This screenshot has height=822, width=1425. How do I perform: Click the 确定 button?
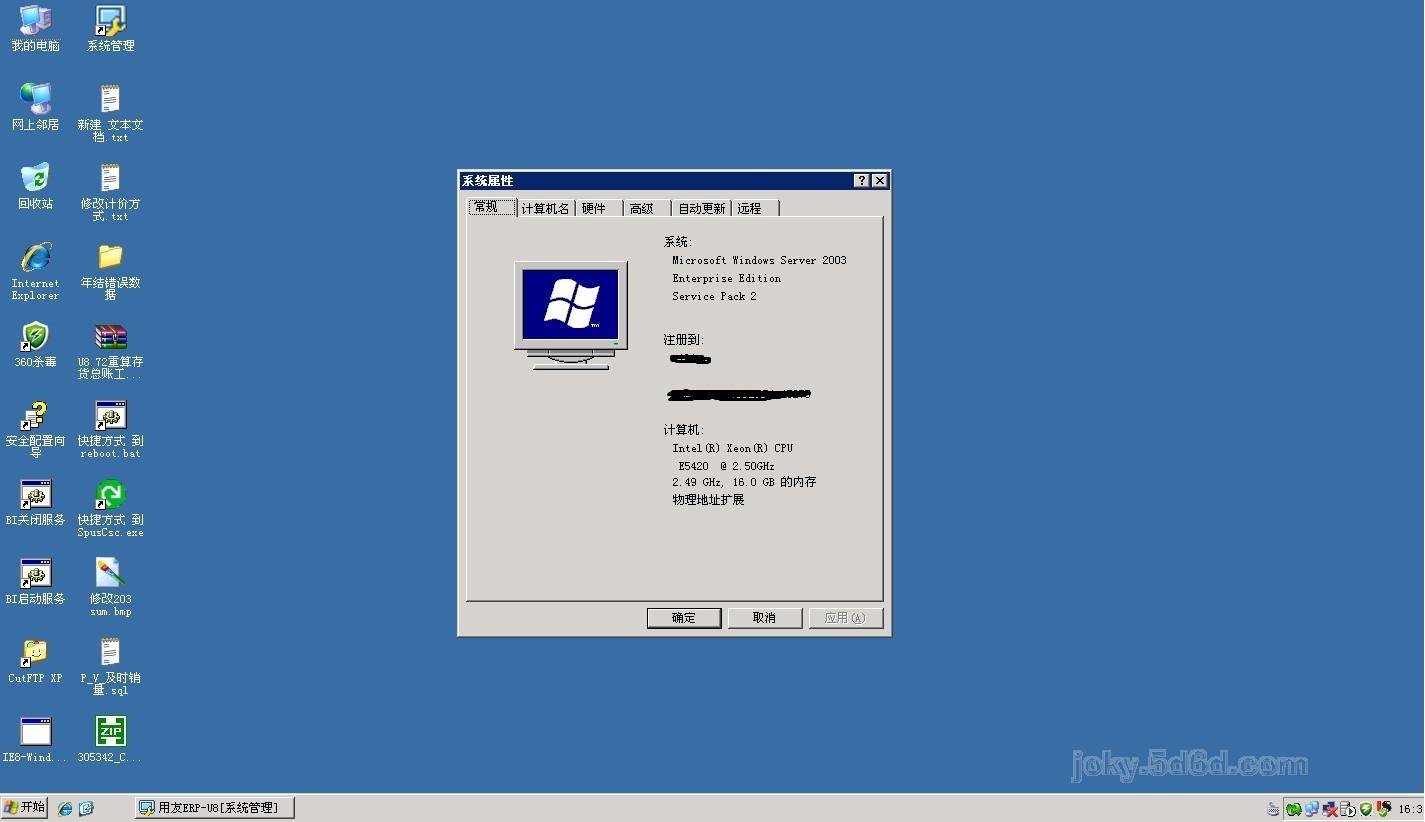click(684, 618)
